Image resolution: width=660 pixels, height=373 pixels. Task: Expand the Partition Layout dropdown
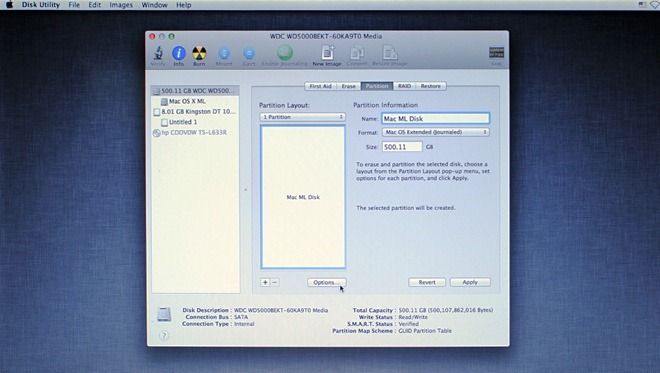[303, 117]
